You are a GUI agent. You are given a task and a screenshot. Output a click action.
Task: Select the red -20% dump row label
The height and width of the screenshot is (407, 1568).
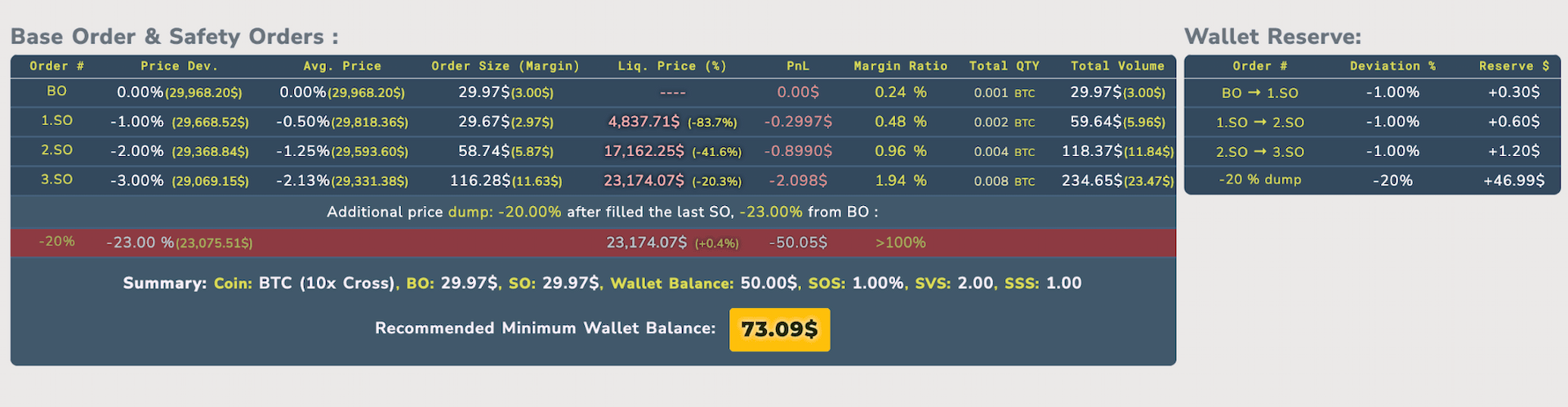[56, 242]
